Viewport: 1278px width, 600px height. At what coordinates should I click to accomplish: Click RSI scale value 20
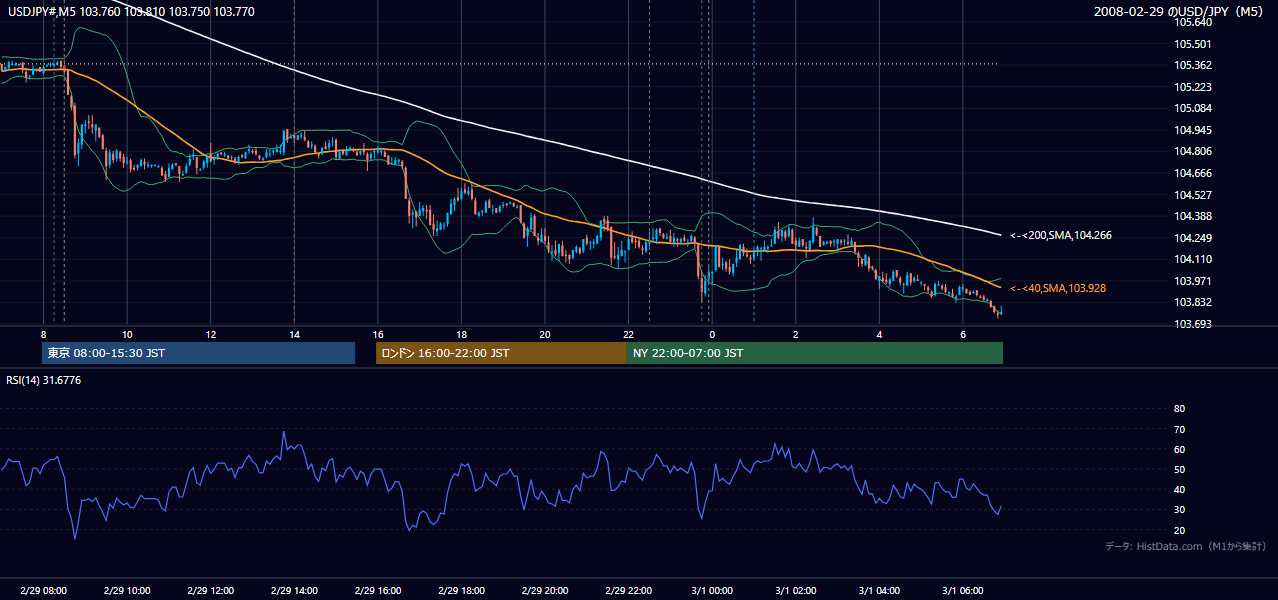pos(1179,530)
